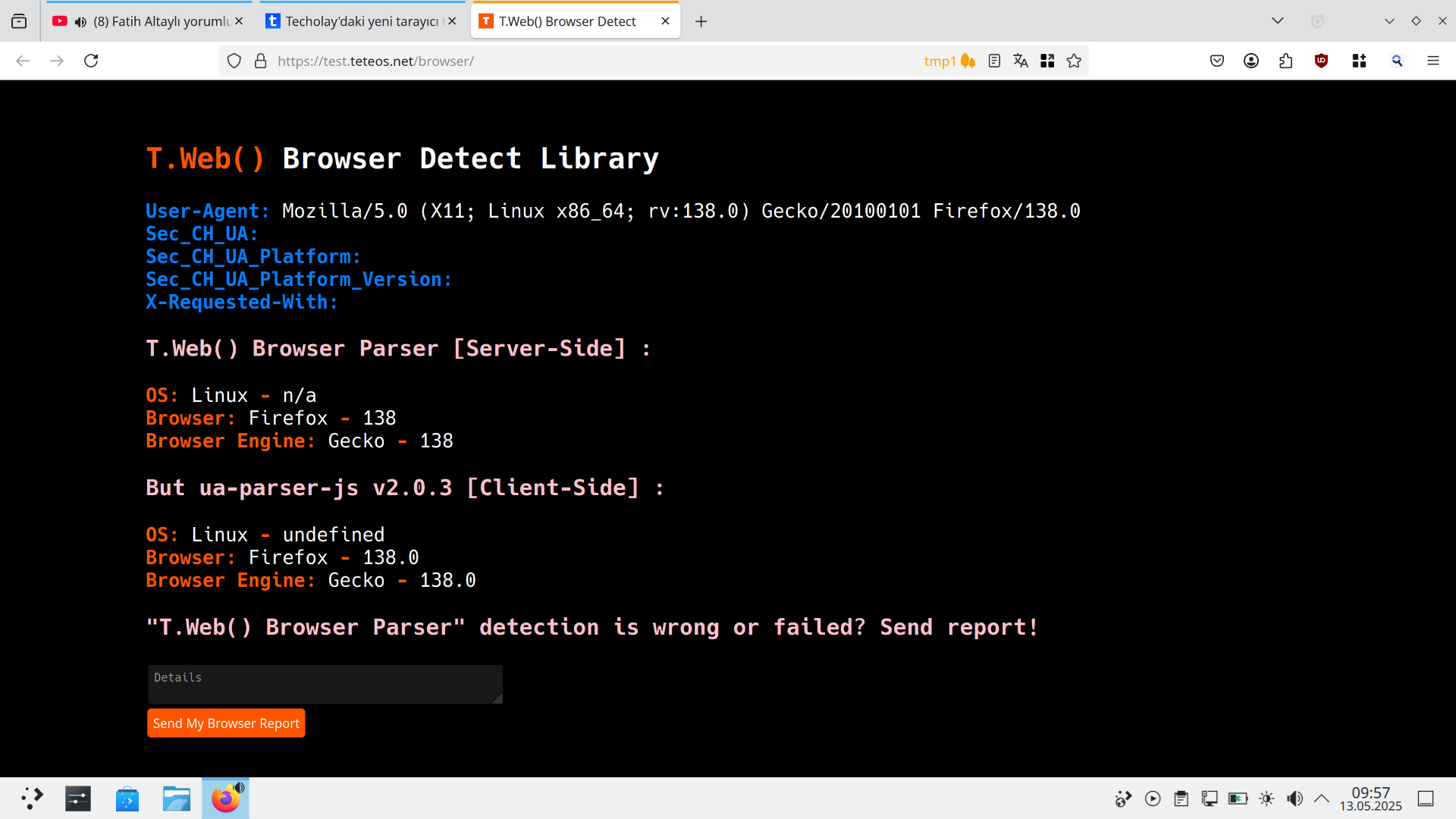Image resolution: width=1456 pixels, height=819 pixels.
Task: Switch to Techolay'daki yeni tarayıcı tab
Action: 362,21
